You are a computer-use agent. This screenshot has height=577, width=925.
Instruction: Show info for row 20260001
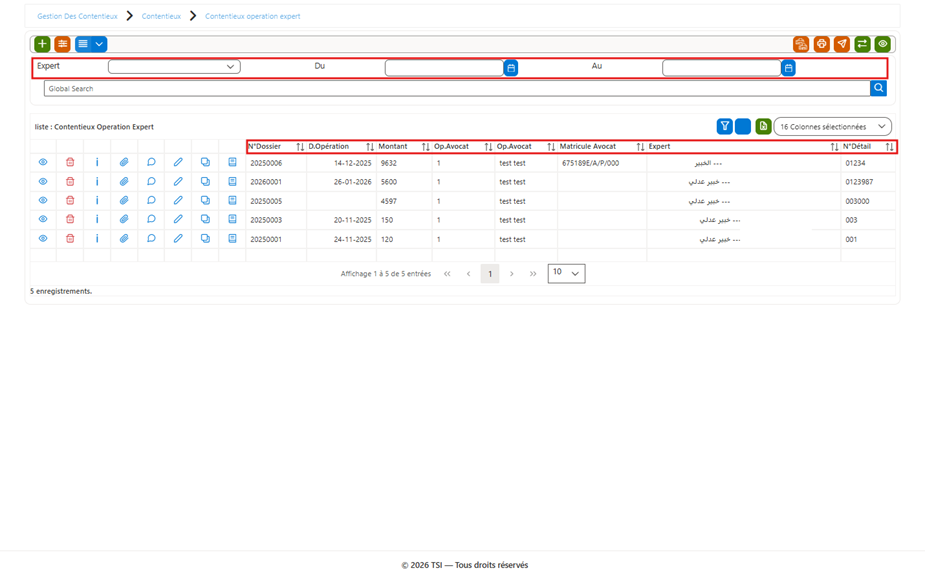point(97,181)
